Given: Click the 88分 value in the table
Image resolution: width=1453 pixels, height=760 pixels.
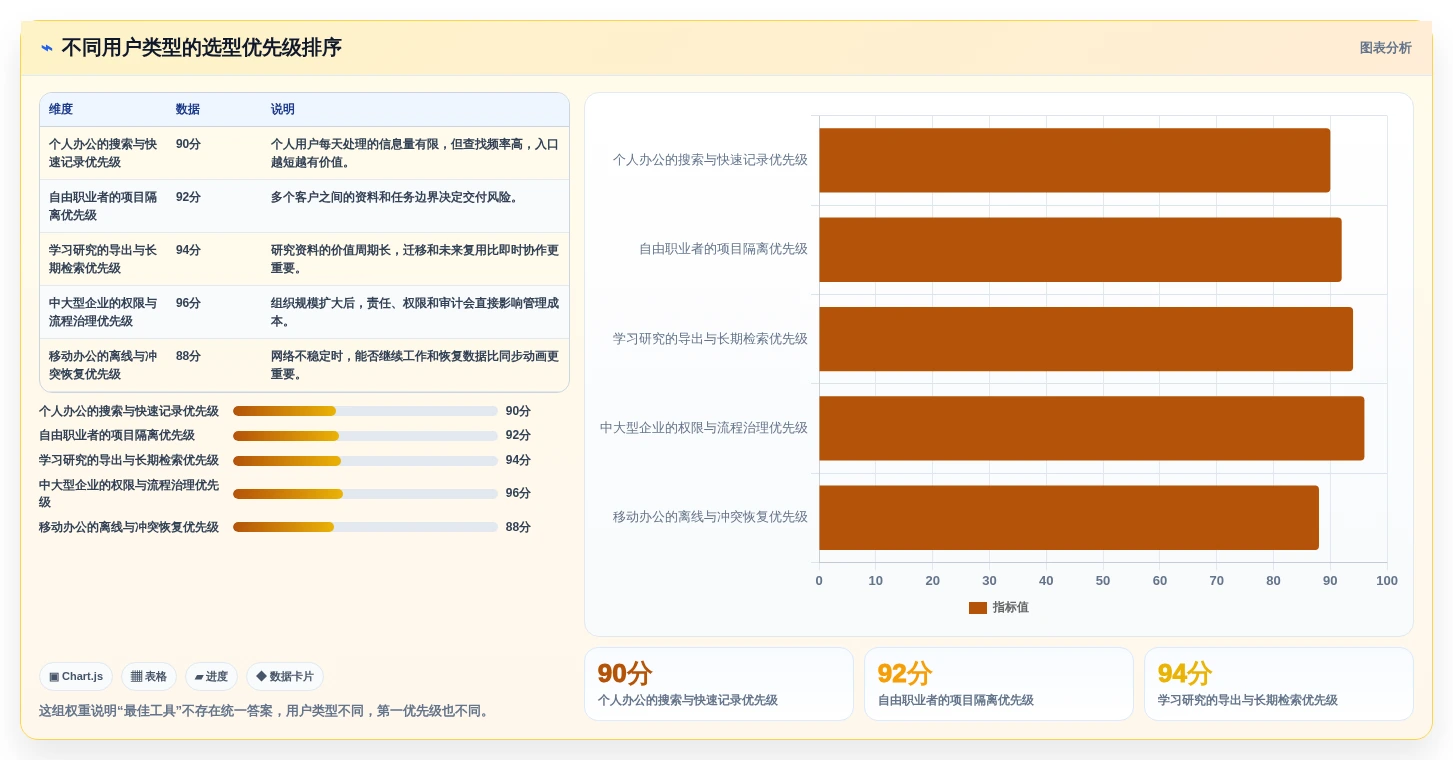Looking at the screenshot, I should click(x=188, y=356).
